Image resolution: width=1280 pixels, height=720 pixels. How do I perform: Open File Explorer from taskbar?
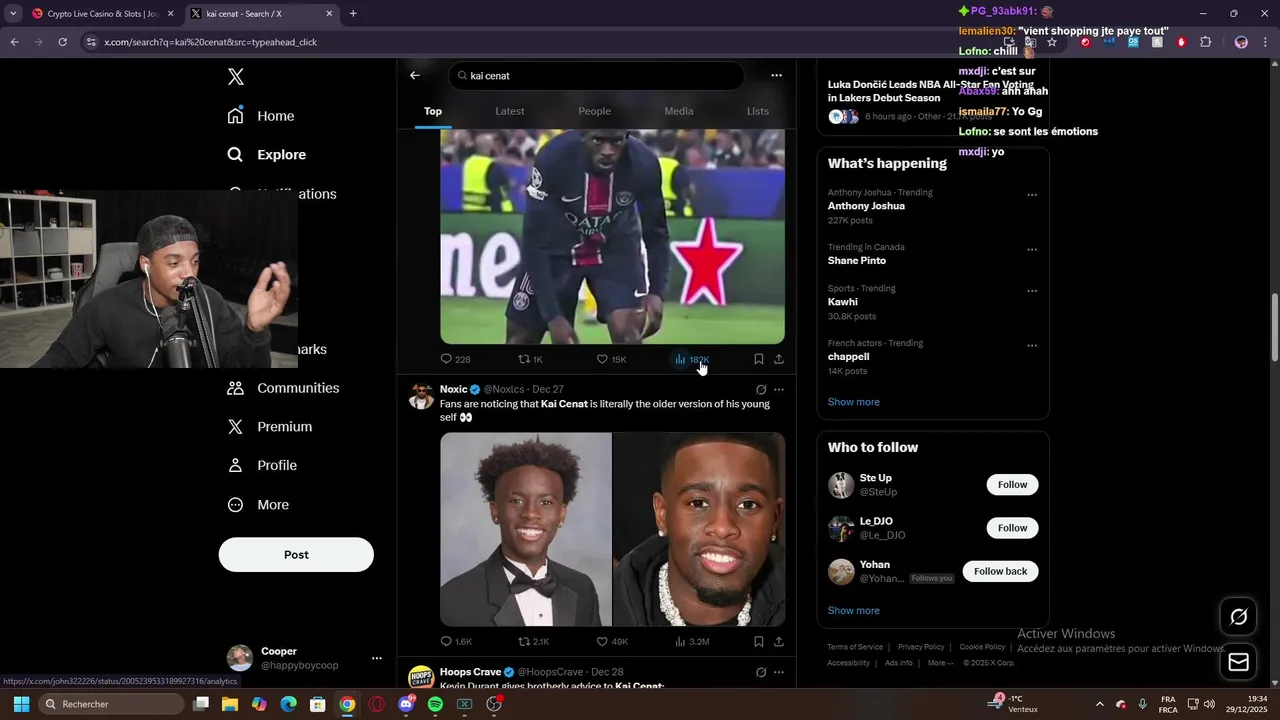230,704
